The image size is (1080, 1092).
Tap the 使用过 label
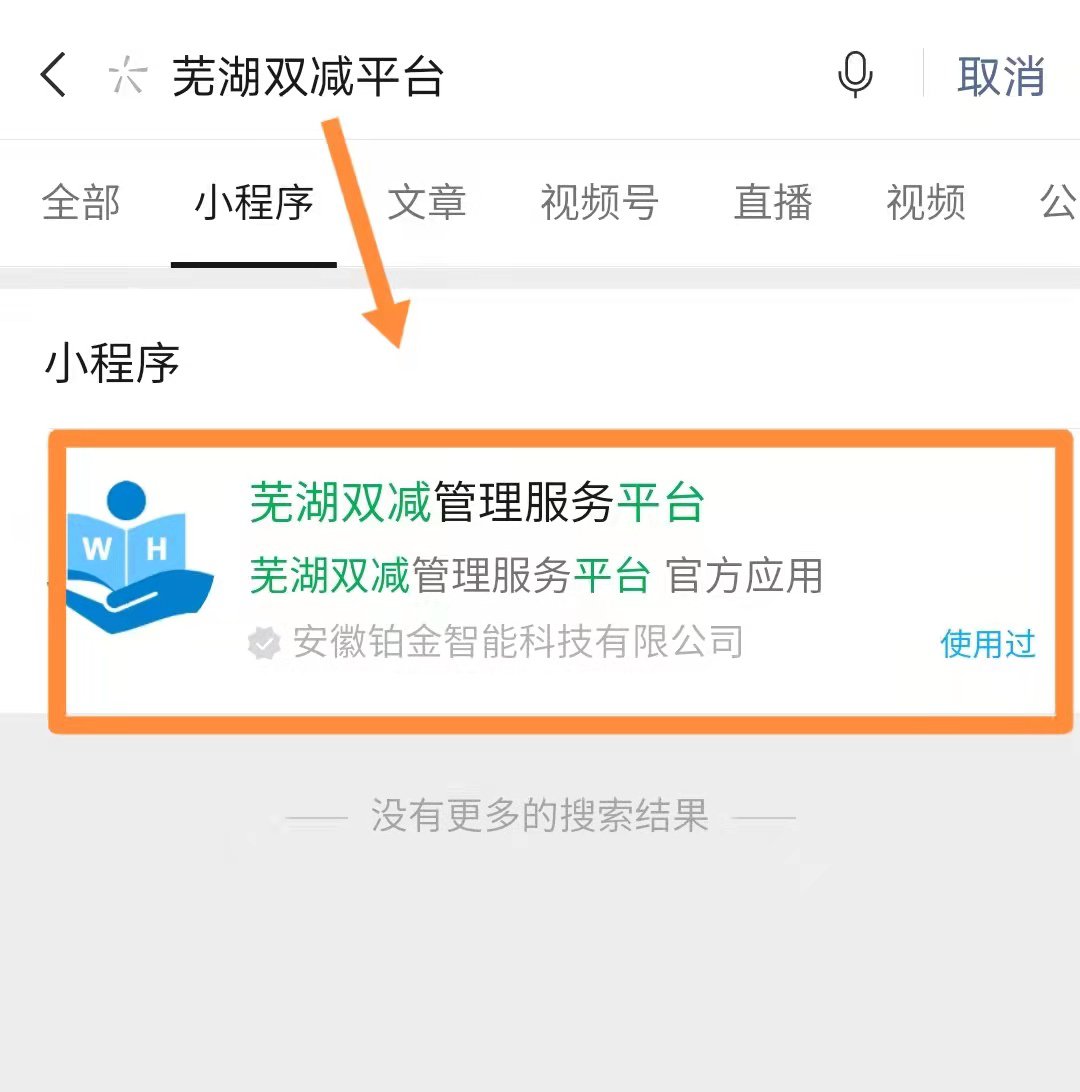[988, 644]
